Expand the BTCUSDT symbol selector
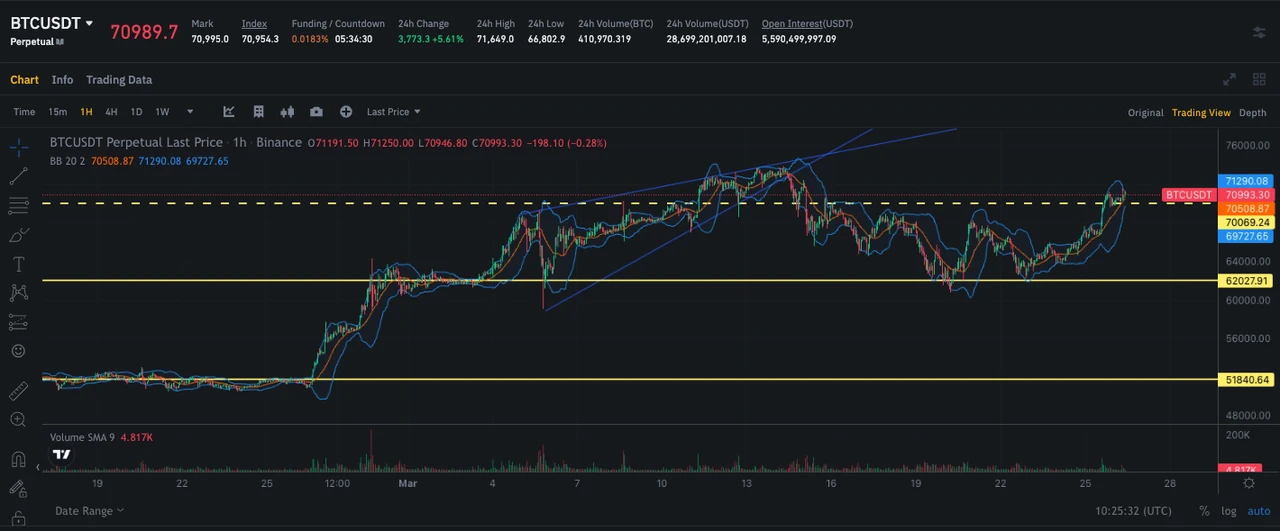Screen dimensions: 1280x531 pyautogui.click(x=89, y=23)
